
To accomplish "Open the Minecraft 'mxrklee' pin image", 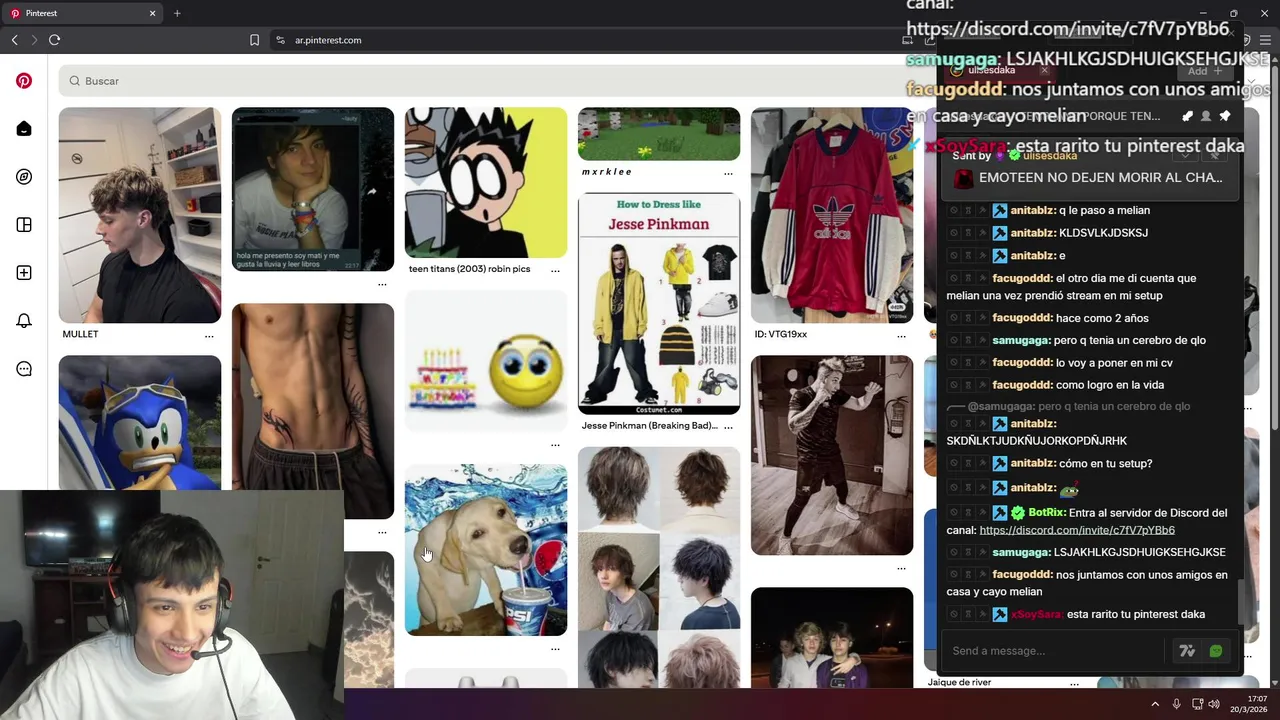I will pos(659,134).
